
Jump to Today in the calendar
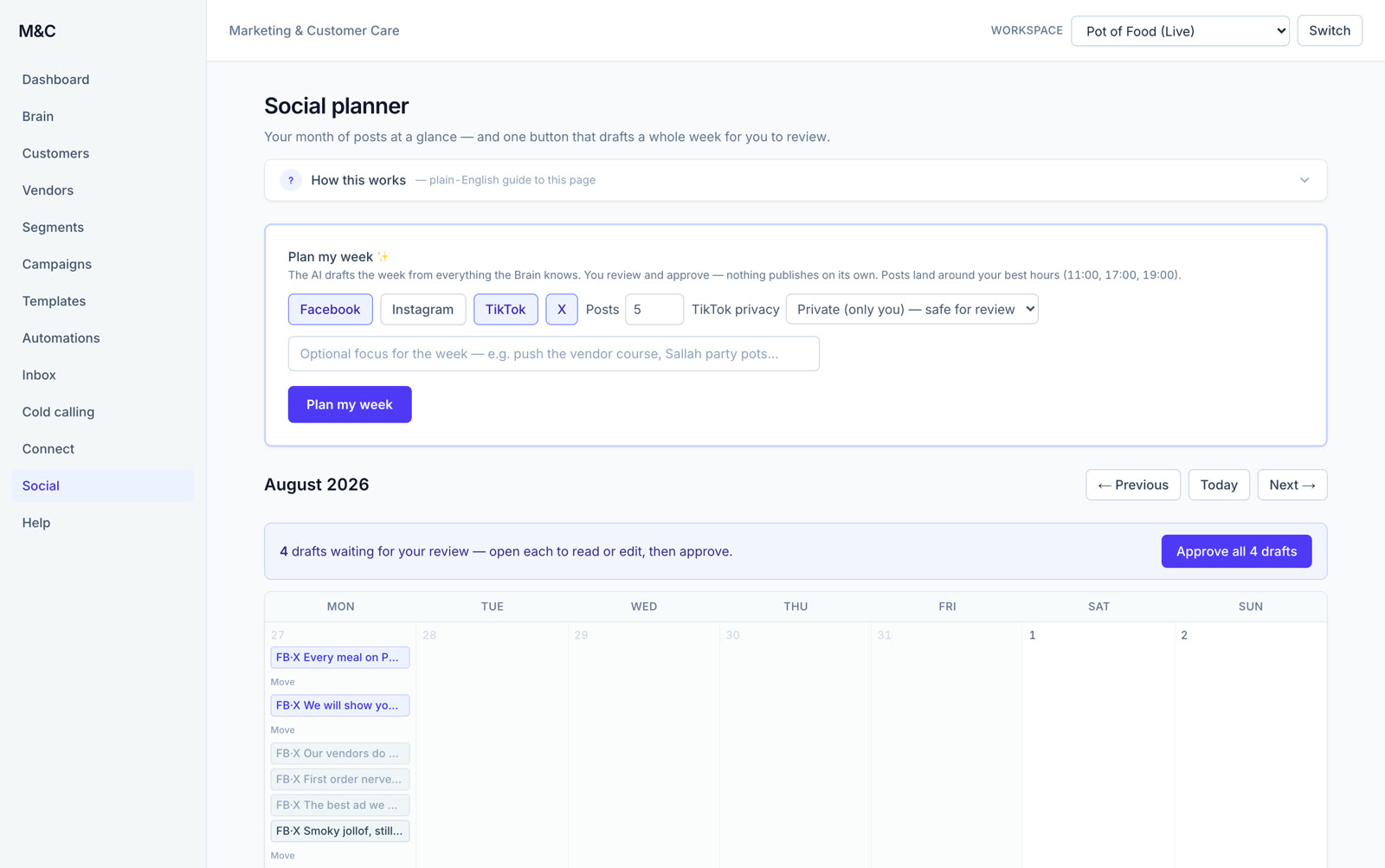click(1218, 485)
